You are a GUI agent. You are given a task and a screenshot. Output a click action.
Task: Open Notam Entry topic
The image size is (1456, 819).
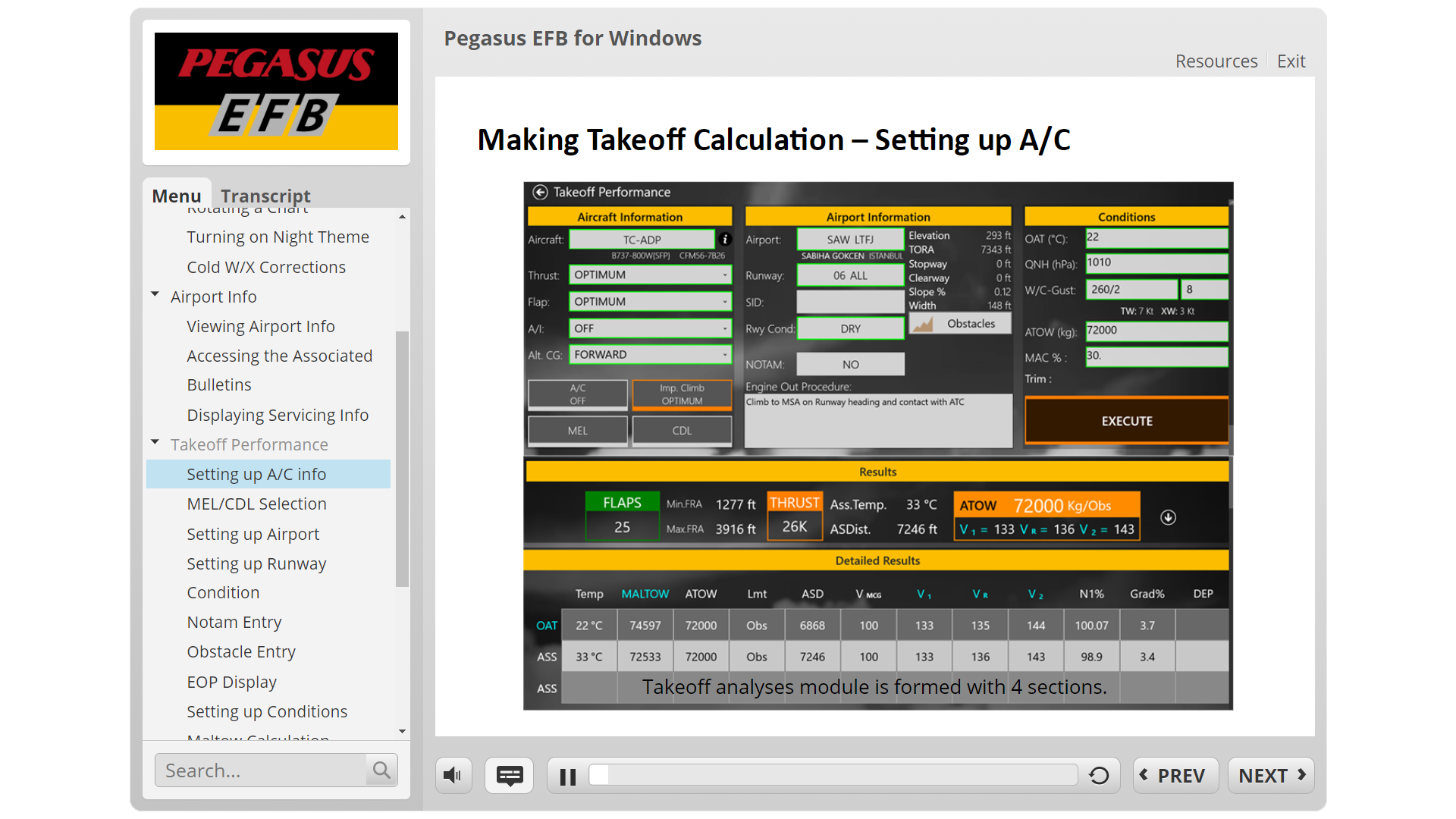pyautogui.click(x=234, y=623)
